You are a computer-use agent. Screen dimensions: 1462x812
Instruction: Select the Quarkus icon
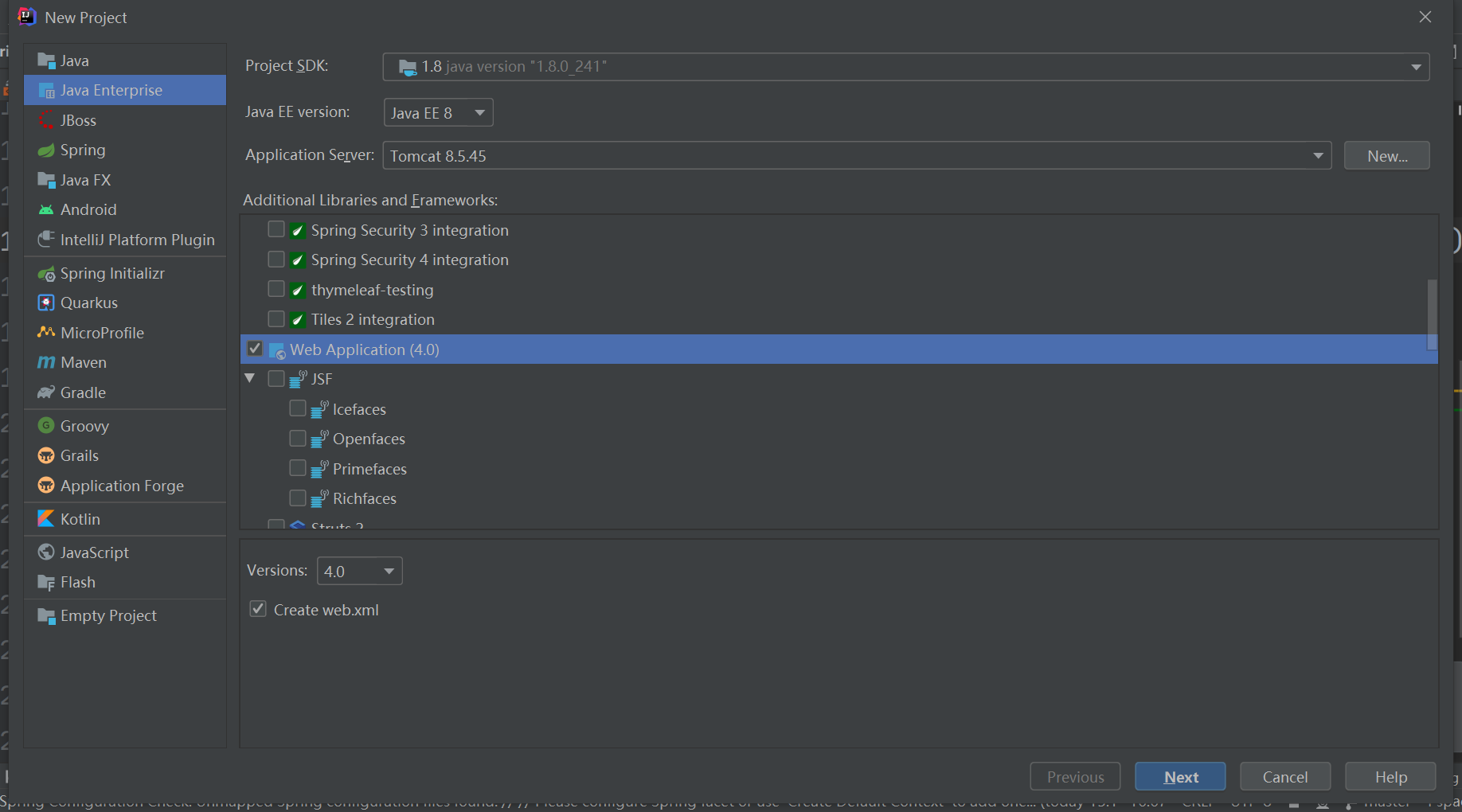coord(46,303)
